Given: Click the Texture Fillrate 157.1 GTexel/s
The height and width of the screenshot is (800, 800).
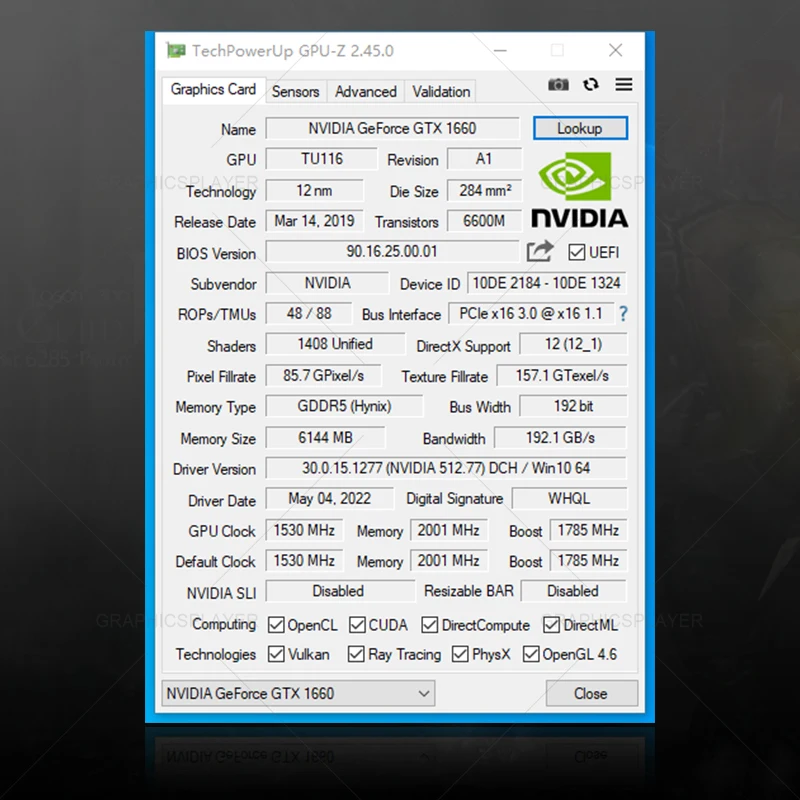Looking at the screenshot, I should coord(562,376).
